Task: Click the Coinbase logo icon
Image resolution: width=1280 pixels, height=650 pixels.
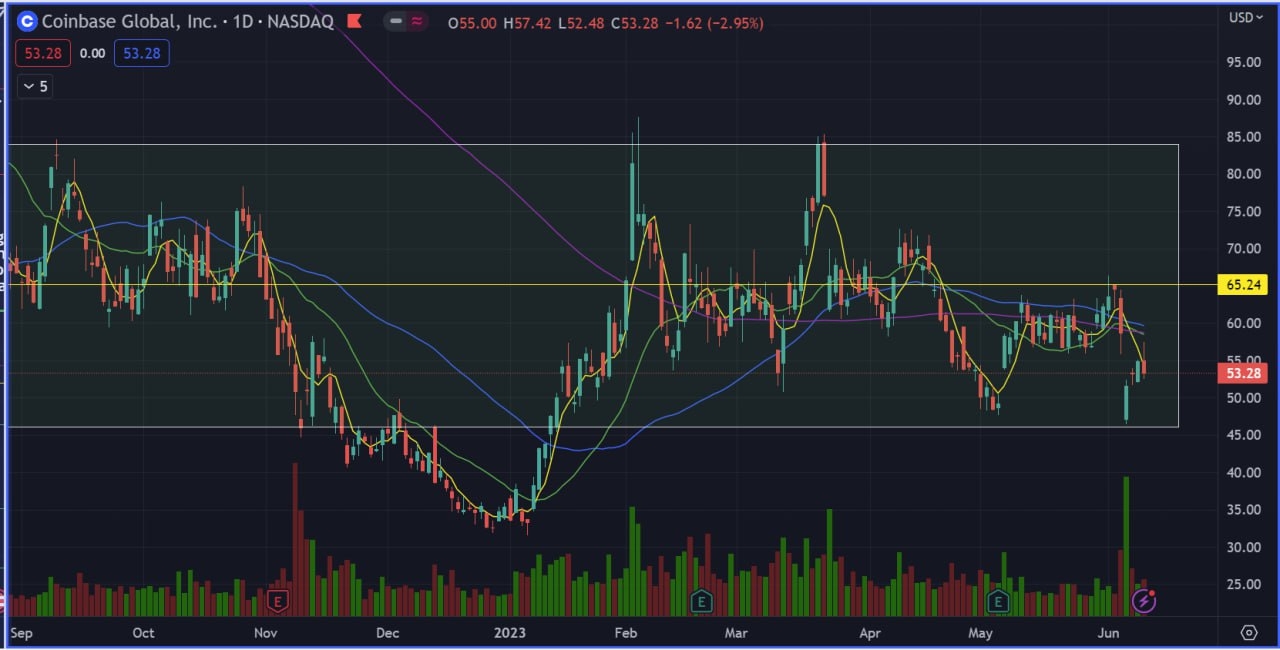Action: coord(27,20)
